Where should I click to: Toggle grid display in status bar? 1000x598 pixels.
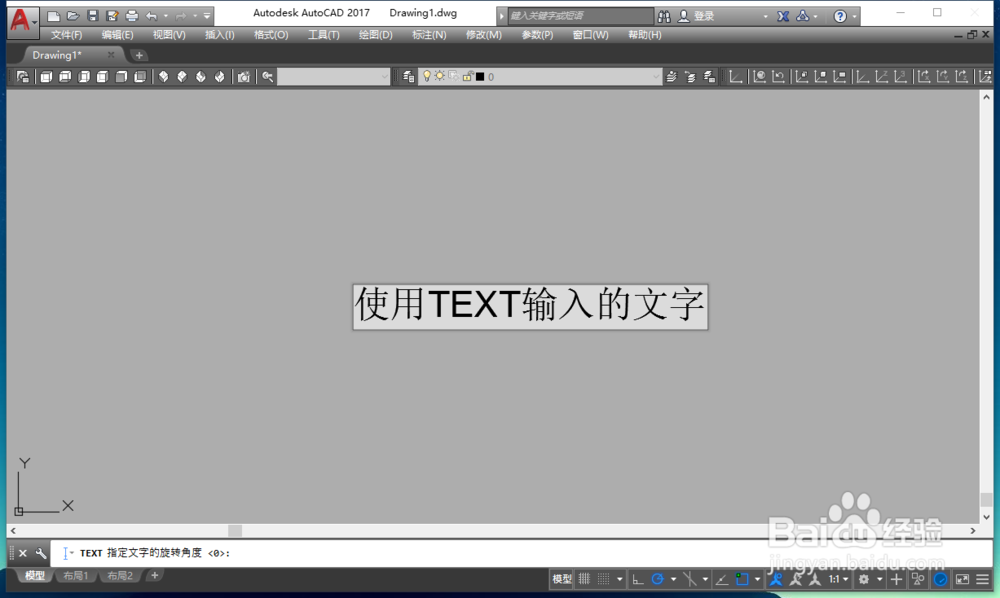click(x=584, y=580)
